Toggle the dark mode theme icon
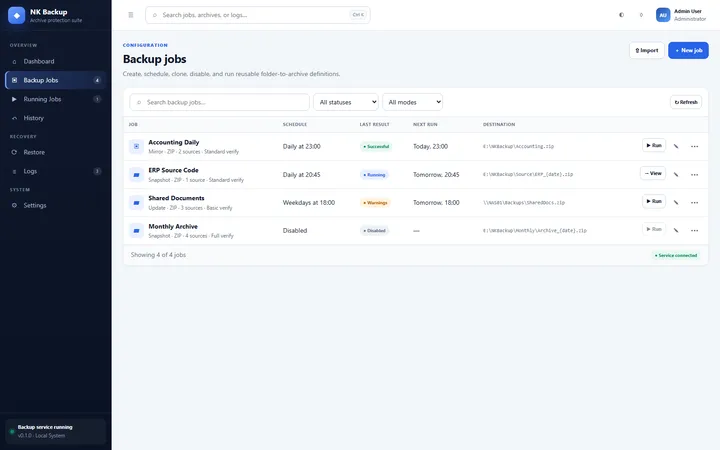 point(621,15)
